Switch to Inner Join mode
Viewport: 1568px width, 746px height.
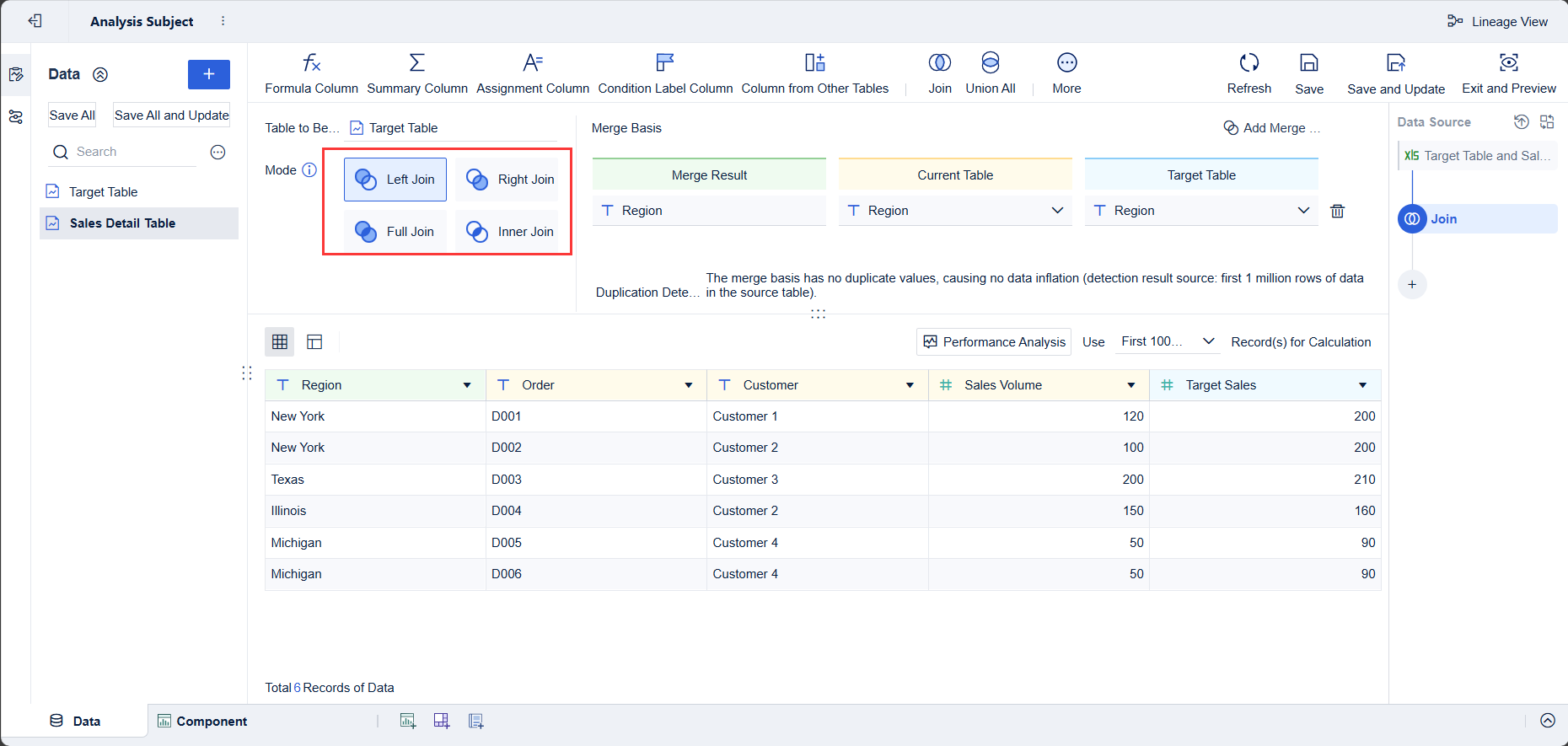point(508,232)
